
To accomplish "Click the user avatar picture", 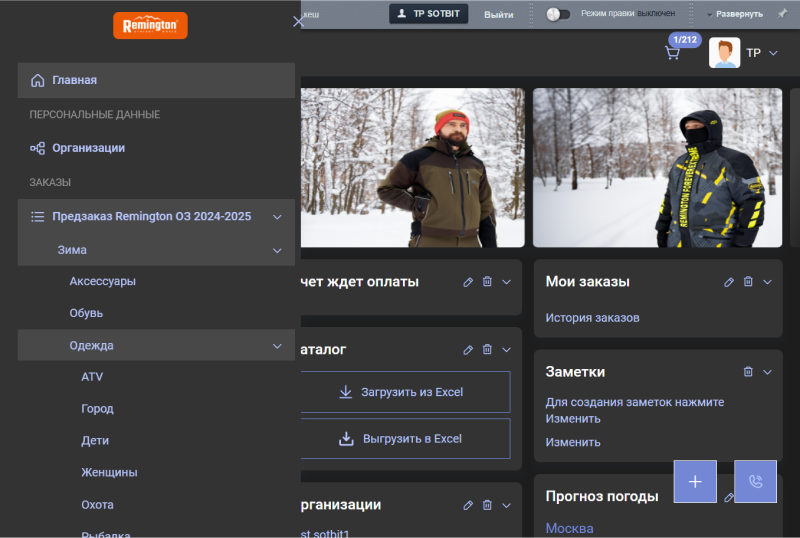I will click(x=724, y=53).
